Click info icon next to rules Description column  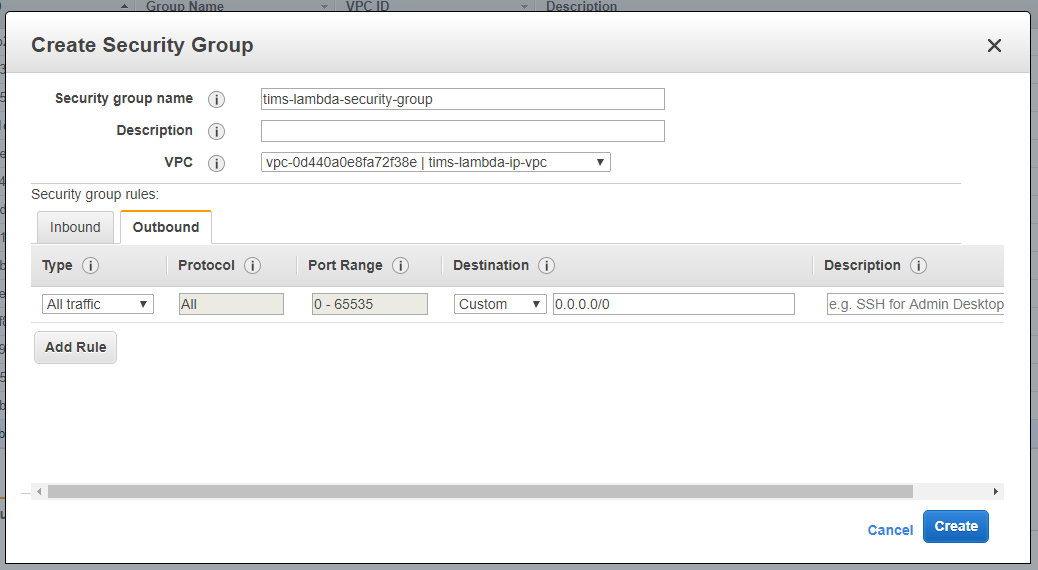coord(918,265)
